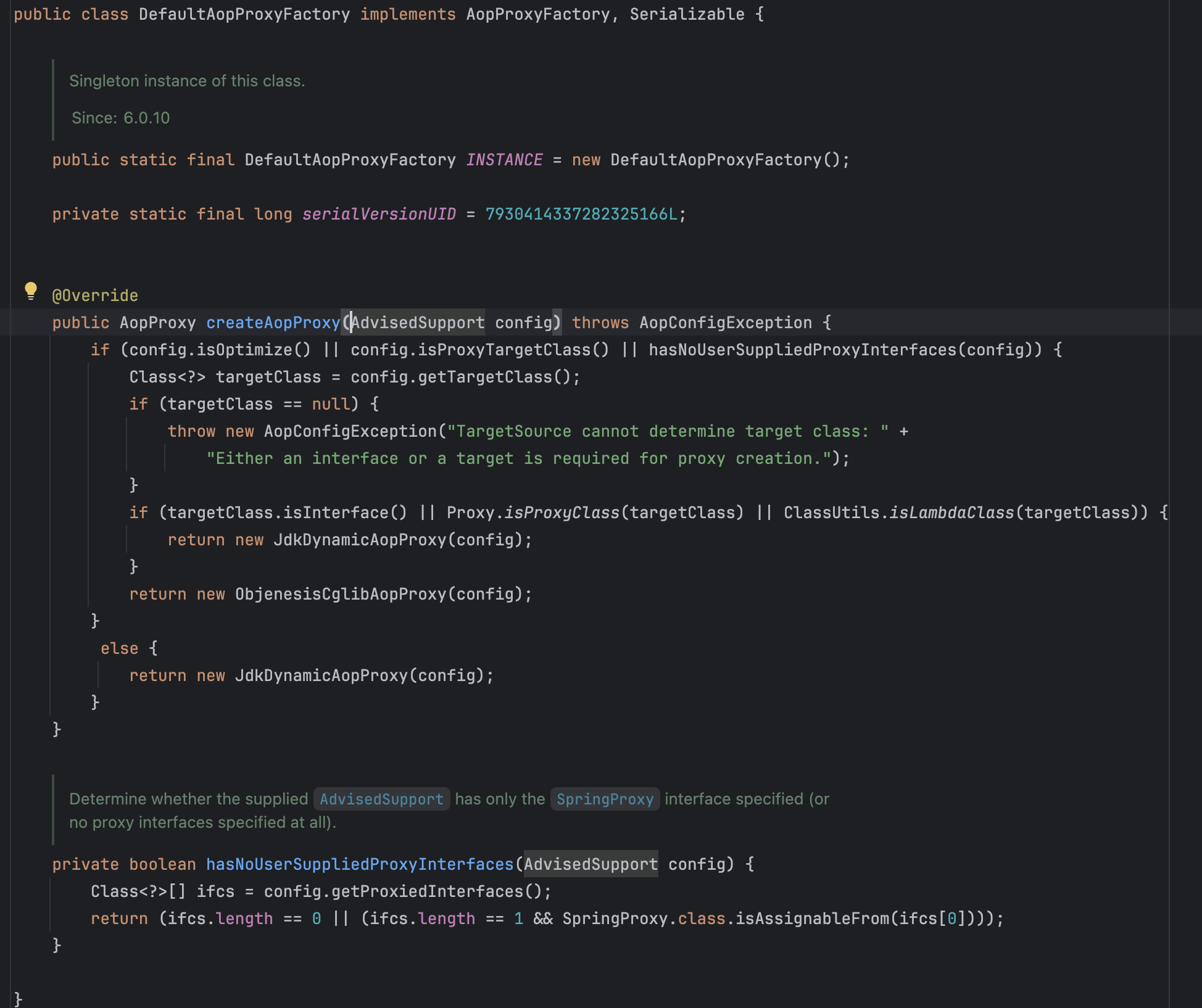The height and width of the screenshot is (1008, 1202).
Task: Click the serialVersionUID field name
Action: pos(379,214)
